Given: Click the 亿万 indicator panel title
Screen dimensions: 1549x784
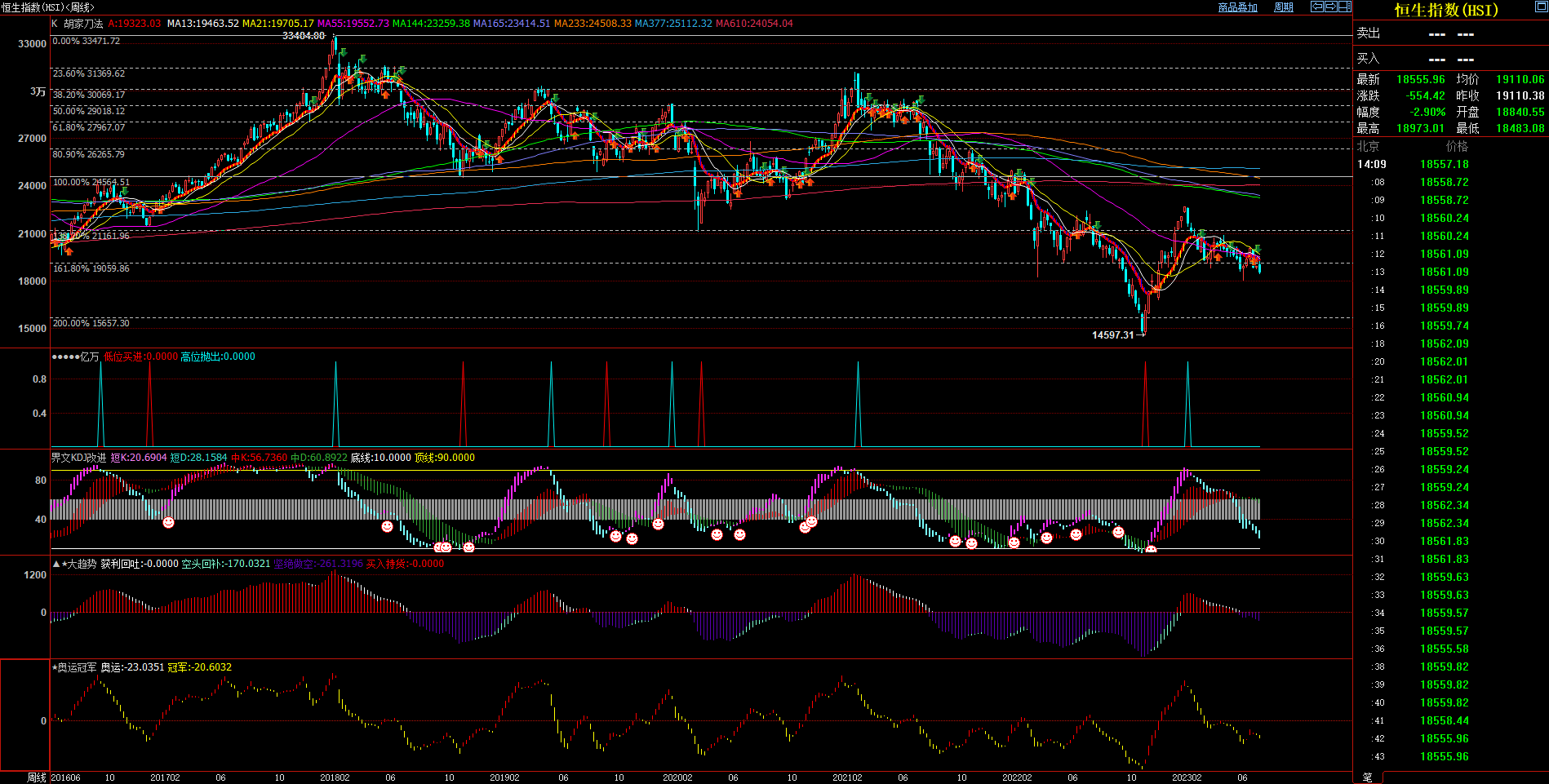Looking at the screenshot, I should coord(89,357).
